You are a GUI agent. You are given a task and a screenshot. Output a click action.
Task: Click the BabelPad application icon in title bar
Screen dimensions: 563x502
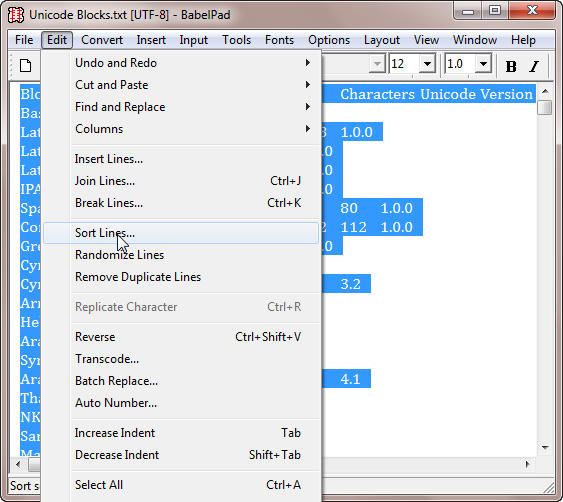(16, 15)
